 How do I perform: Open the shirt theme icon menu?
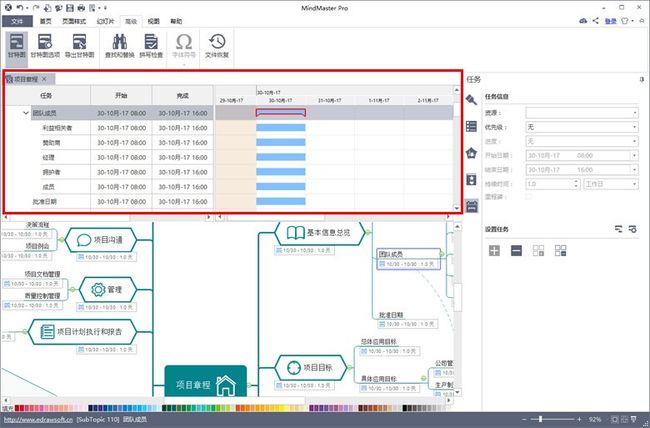(x=625, y=21)
